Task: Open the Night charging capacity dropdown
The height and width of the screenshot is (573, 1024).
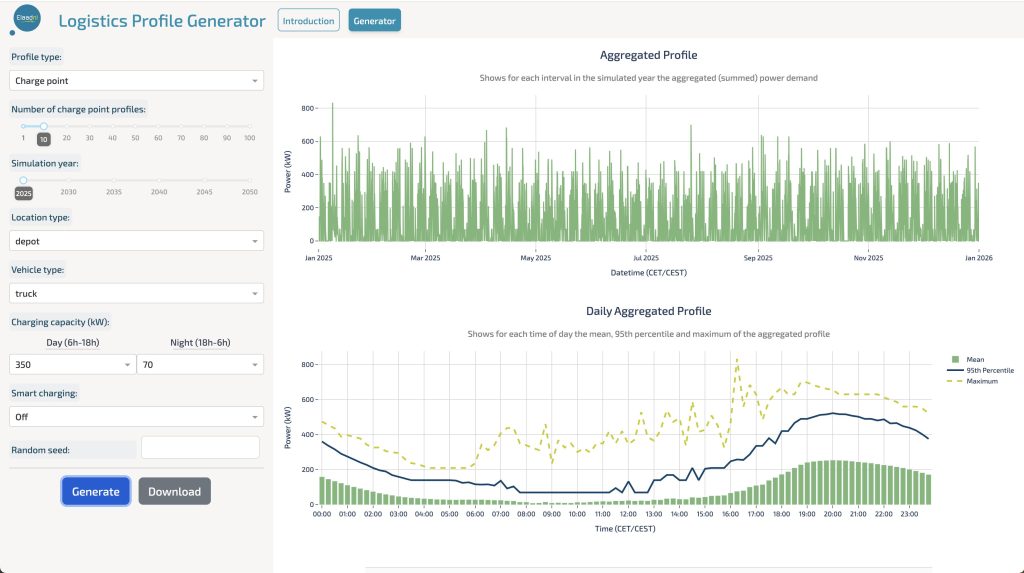Action: coord(200,365)
